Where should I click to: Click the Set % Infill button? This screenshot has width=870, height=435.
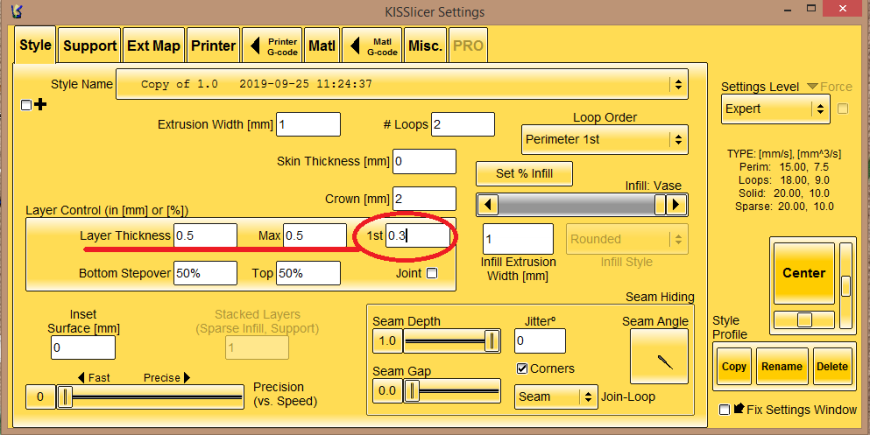524,174
